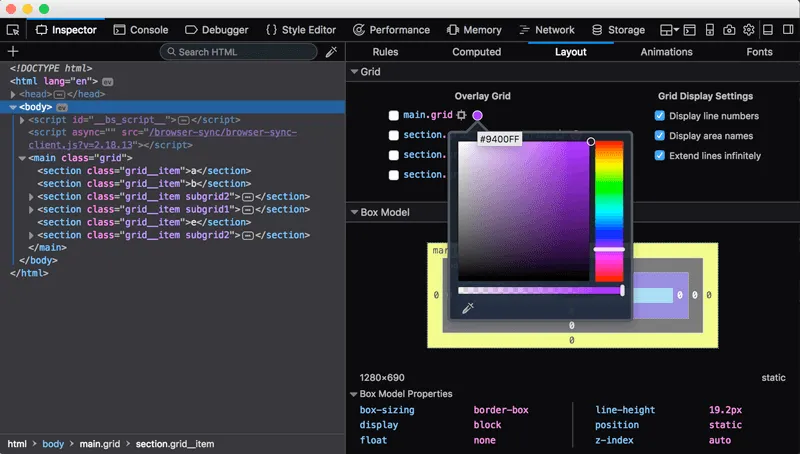Take a screenshot with camera icon
This screenshot has width=800, height=454.
[729, 30]
